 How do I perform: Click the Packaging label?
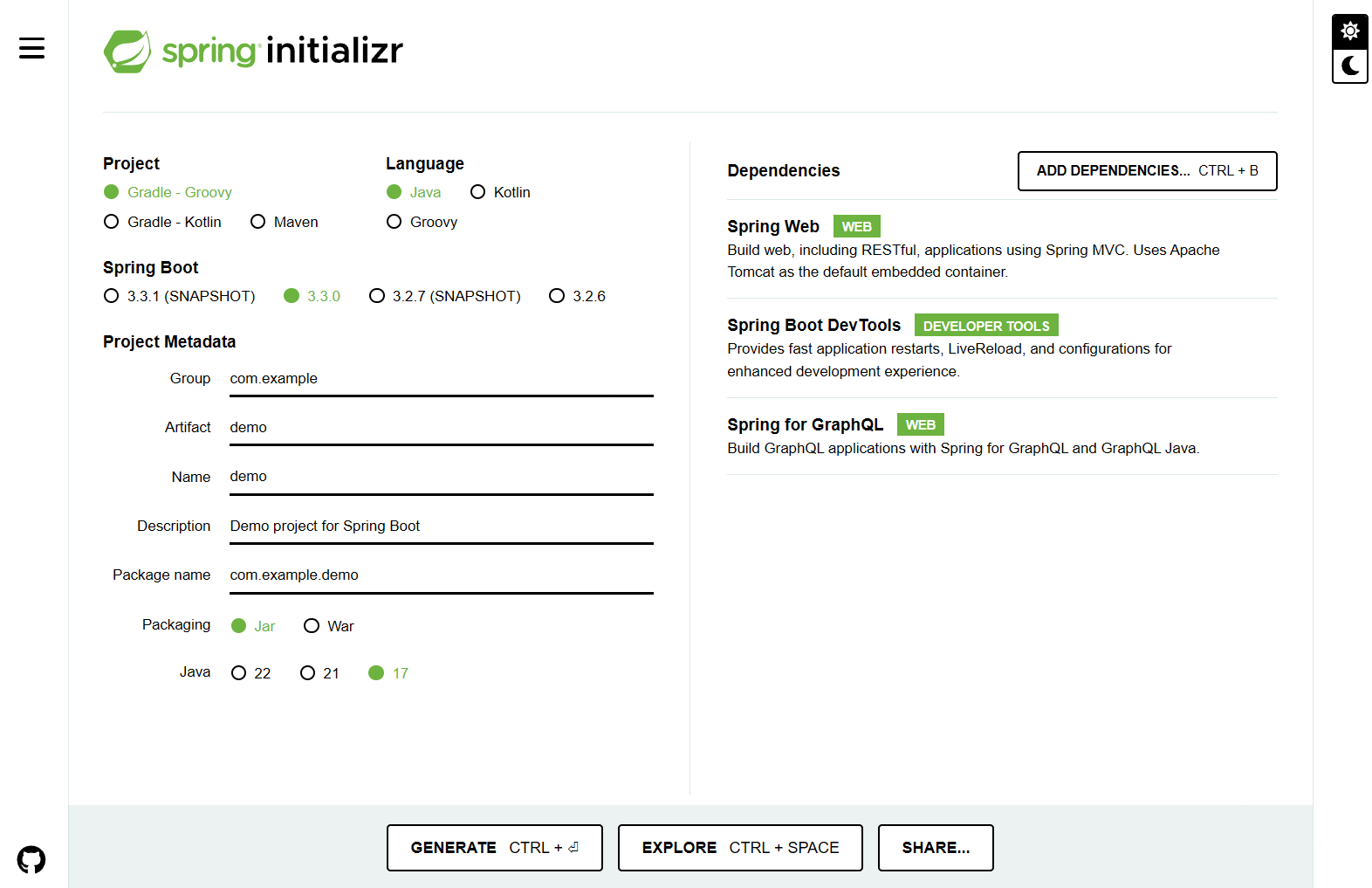(176, 624)
